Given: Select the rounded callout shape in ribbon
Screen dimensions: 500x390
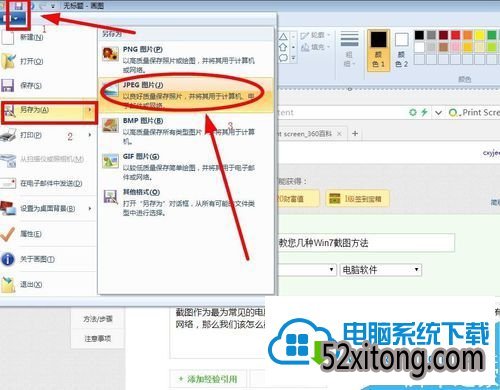Looking at the screenshot, I should tap(283, 58).
